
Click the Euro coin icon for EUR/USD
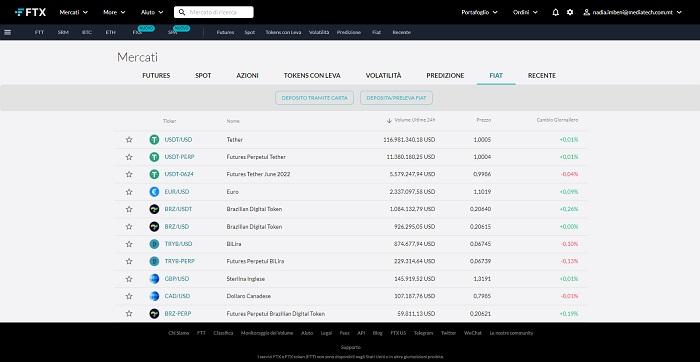154,192
